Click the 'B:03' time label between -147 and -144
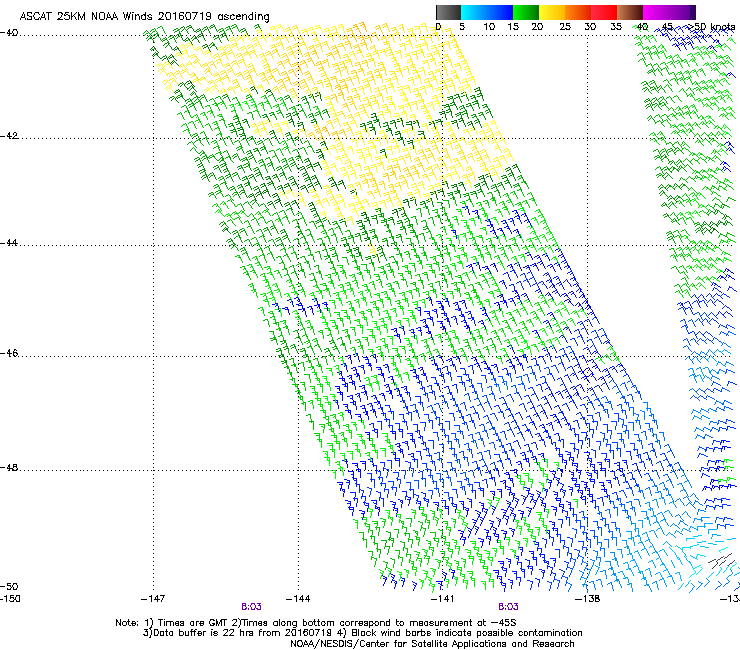Screen dimensions: 740x650 (252, 607)
